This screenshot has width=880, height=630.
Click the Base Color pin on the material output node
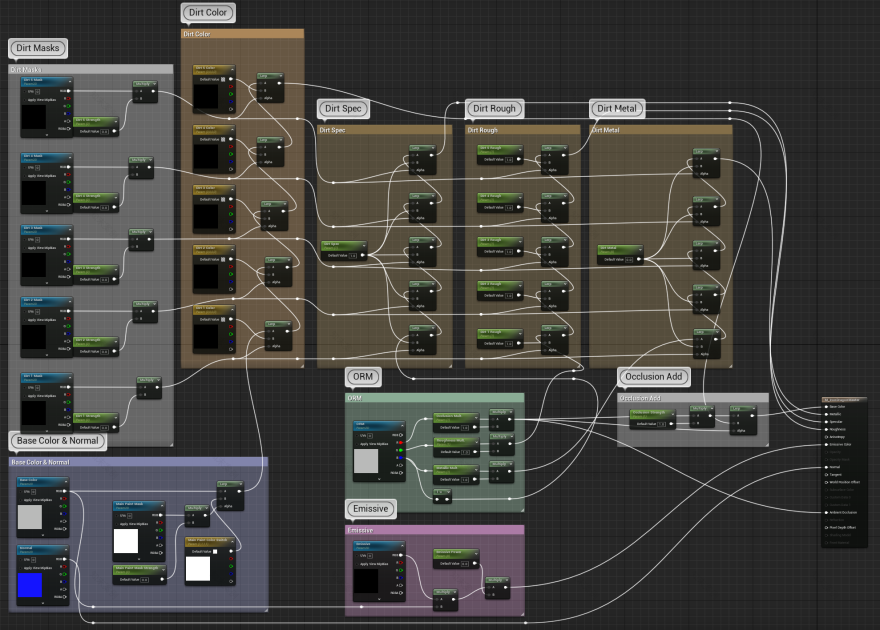pos(826,407)
